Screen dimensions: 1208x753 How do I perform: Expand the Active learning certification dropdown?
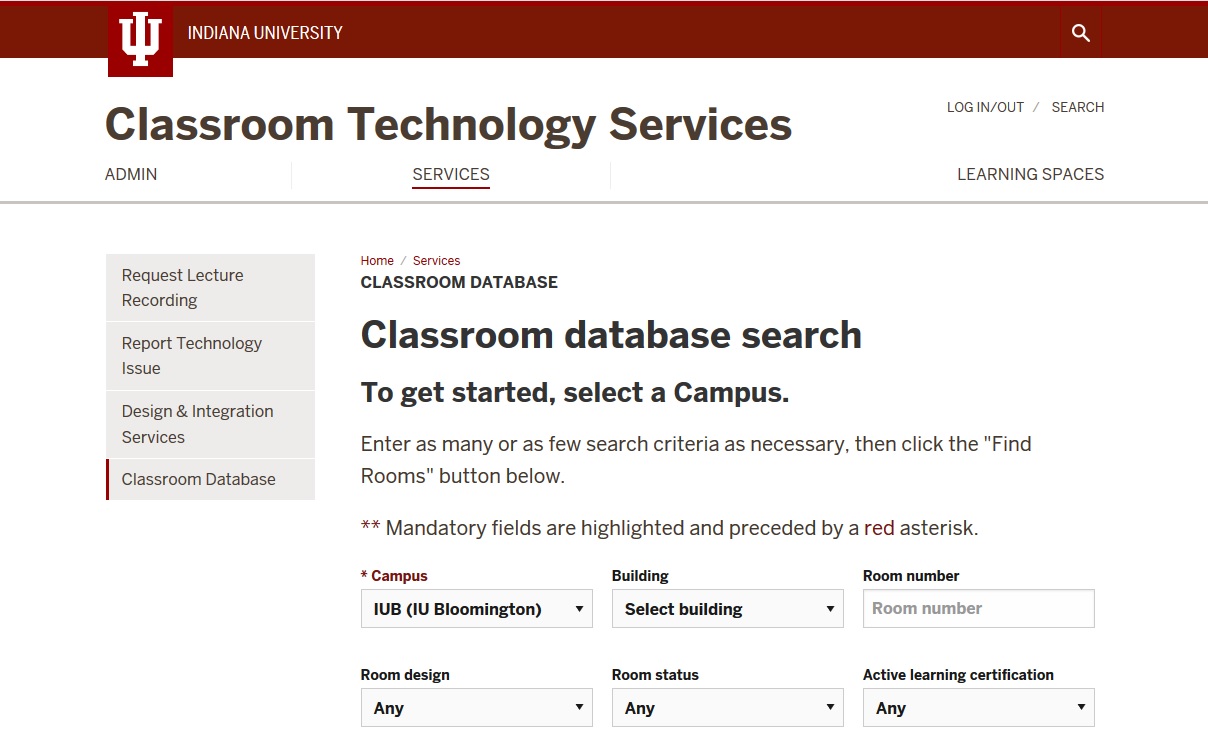(x=978, y=708)
